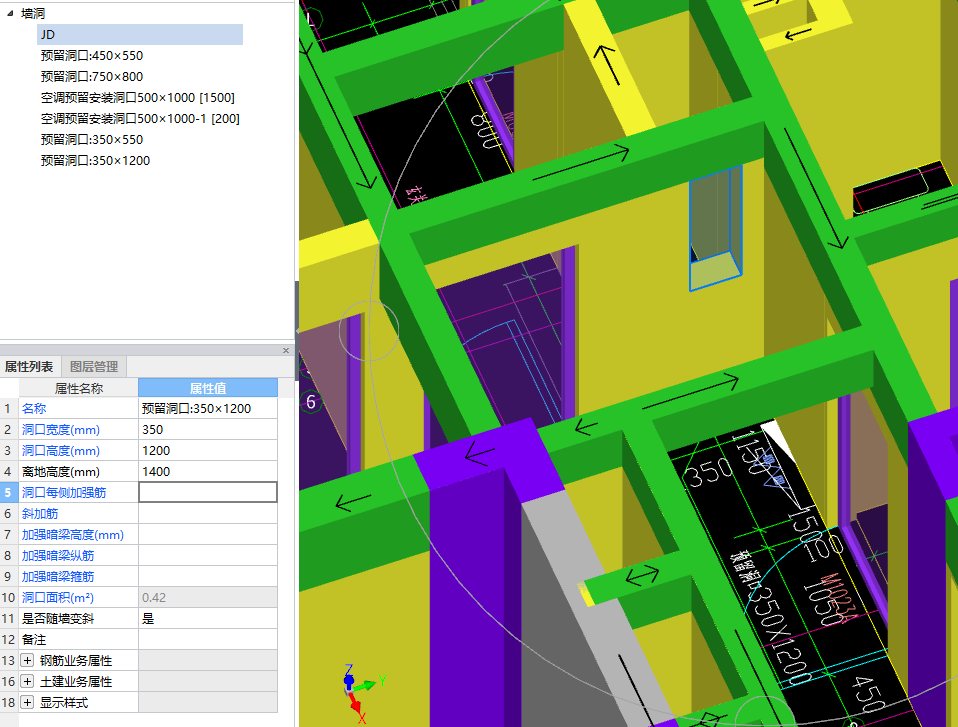Click the empty 斜加筋 value cell

click(x=208, y=514)
